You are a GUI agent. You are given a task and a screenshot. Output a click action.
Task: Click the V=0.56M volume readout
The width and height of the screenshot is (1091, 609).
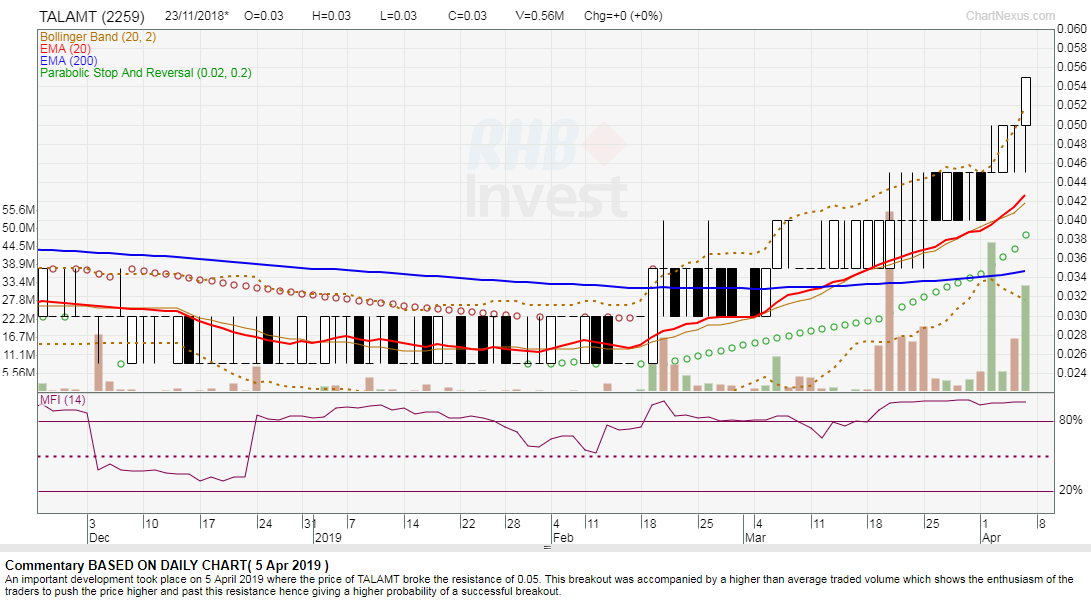pos(540,15)
